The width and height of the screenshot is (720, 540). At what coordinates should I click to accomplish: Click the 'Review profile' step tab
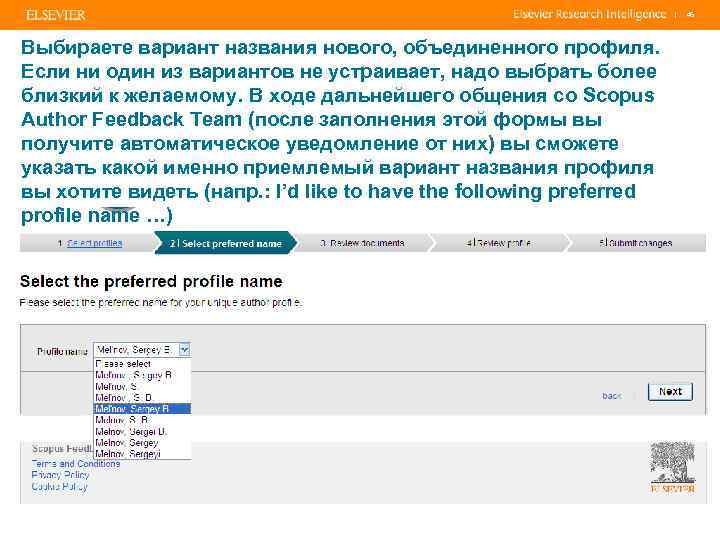(x=500, y=243)
